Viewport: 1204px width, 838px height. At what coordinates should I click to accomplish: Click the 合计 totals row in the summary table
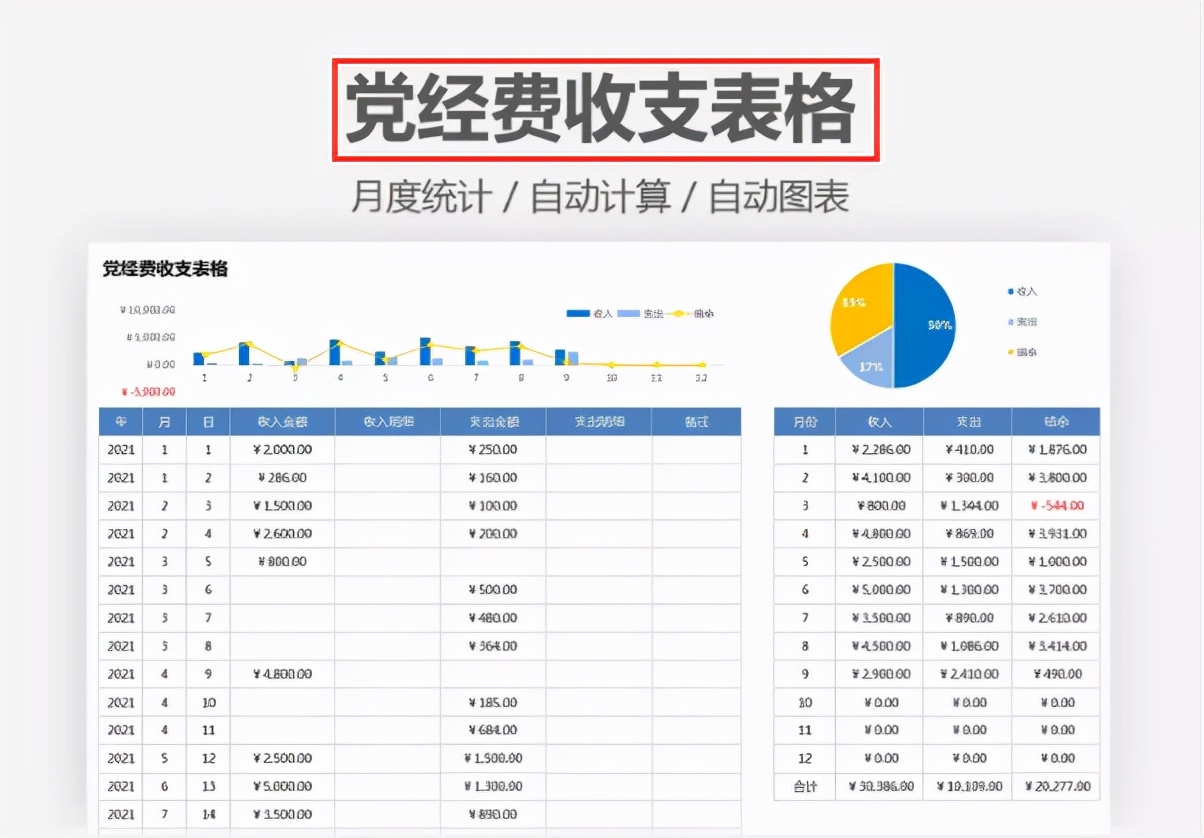pos(804,786)
